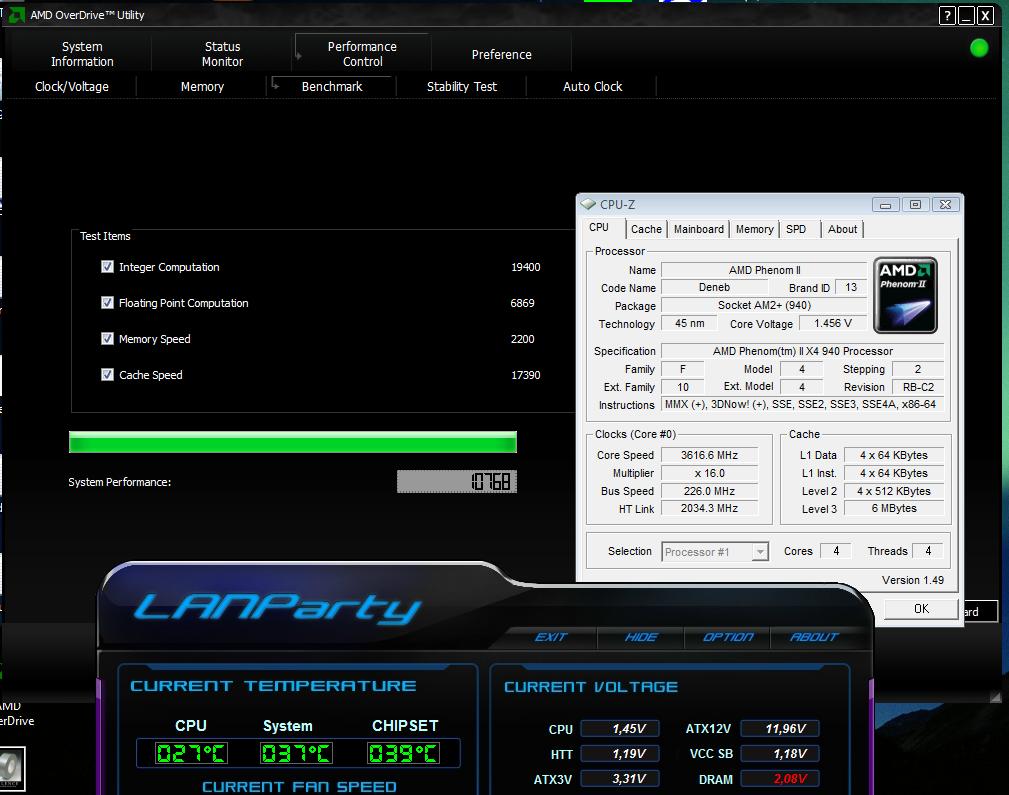Click EXIT in the LANParty panel
The height and width of the screenshot is (795, 1009).
(551, 637)
